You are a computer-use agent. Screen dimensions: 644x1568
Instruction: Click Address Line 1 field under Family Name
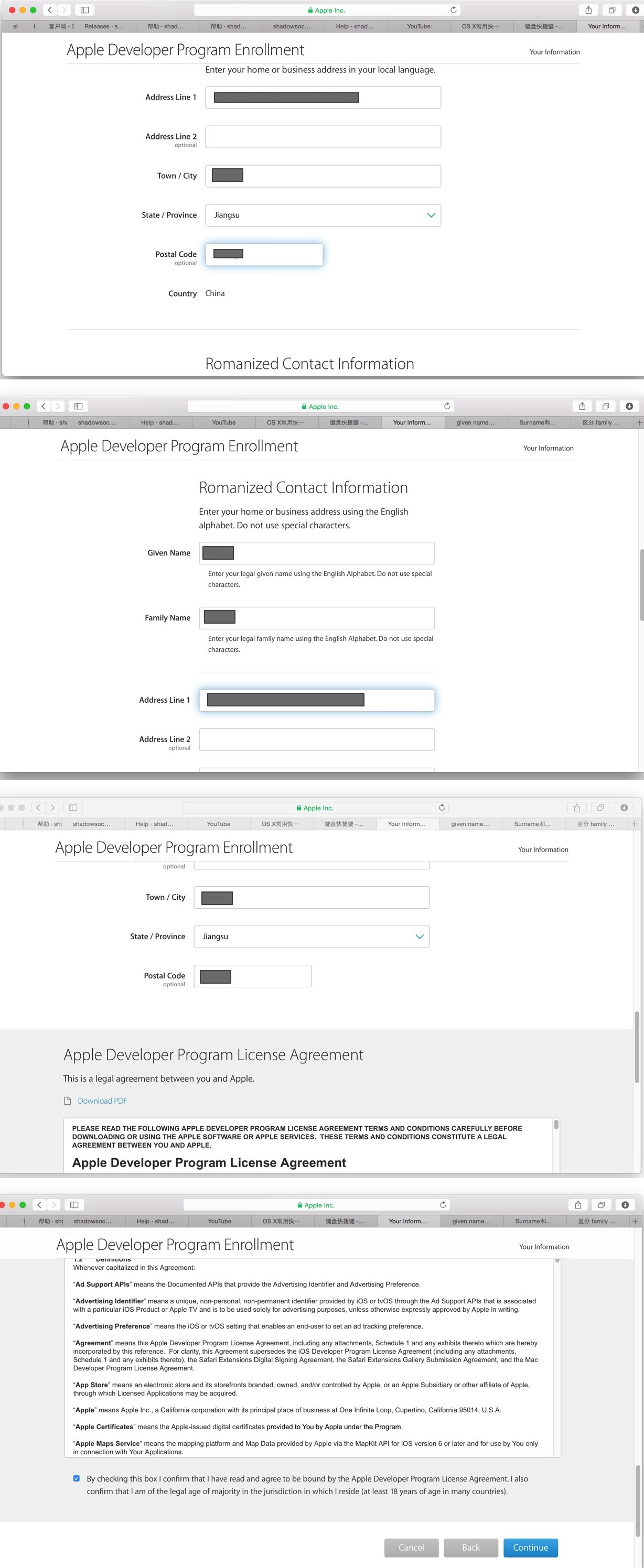coord(317,700)
